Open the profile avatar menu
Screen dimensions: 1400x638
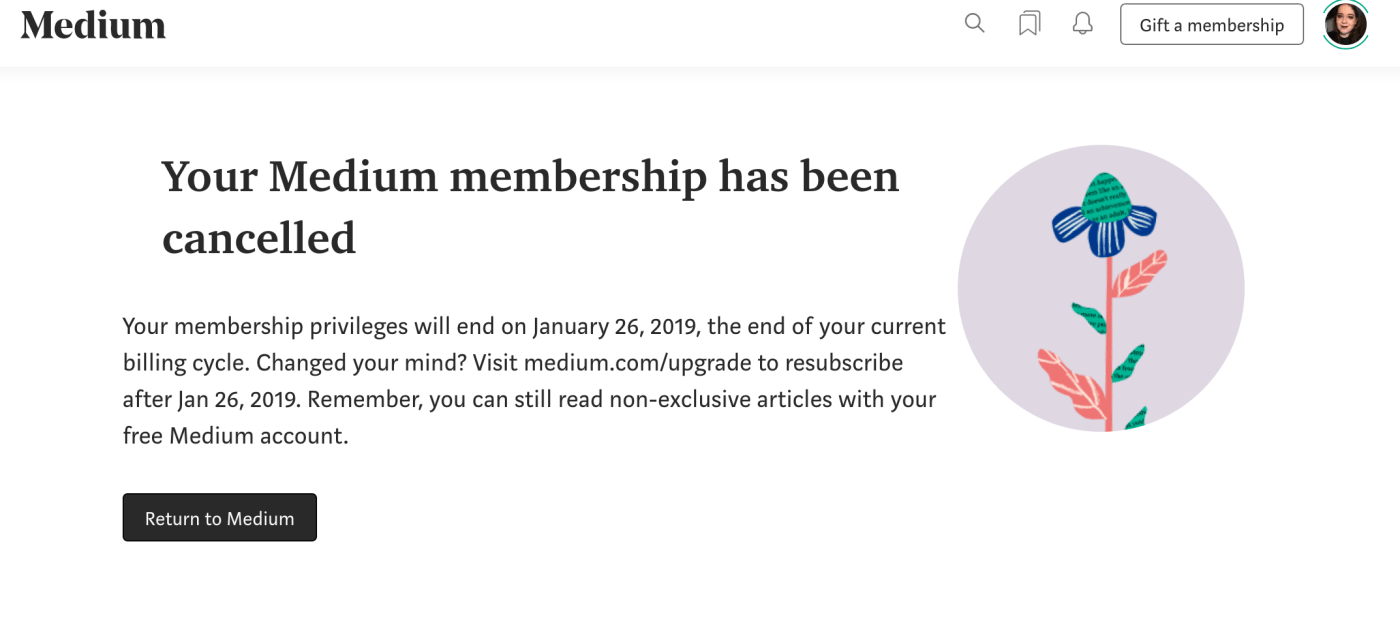(1345, 24)
